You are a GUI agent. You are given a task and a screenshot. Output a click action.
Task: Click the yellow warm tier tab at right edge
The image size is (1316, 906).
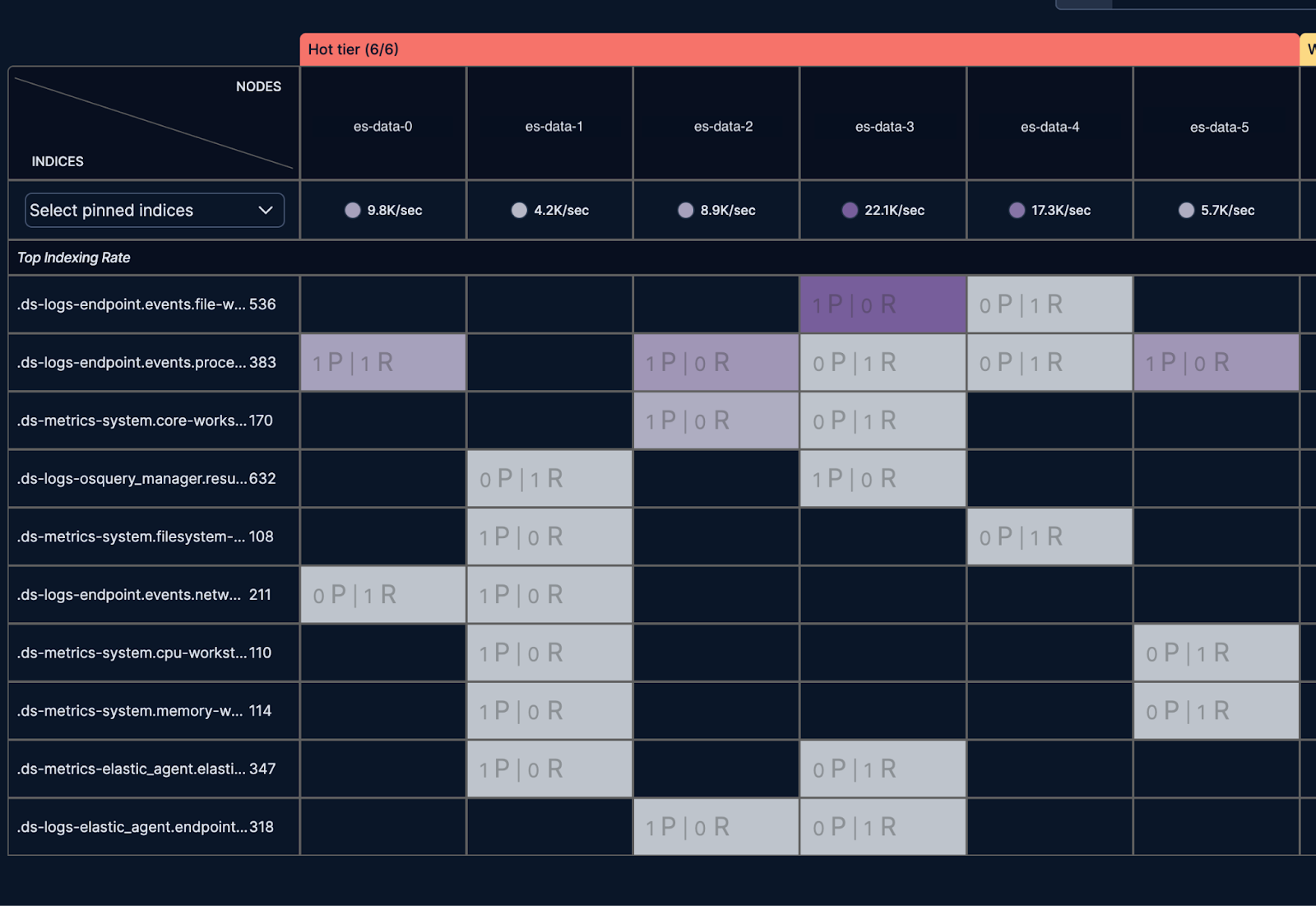coord(1309,49)
